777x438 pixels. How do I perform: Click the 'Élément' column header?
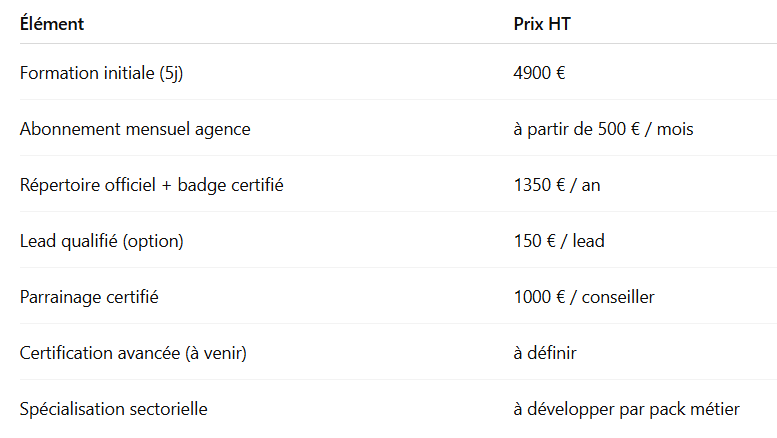point(52,24)
